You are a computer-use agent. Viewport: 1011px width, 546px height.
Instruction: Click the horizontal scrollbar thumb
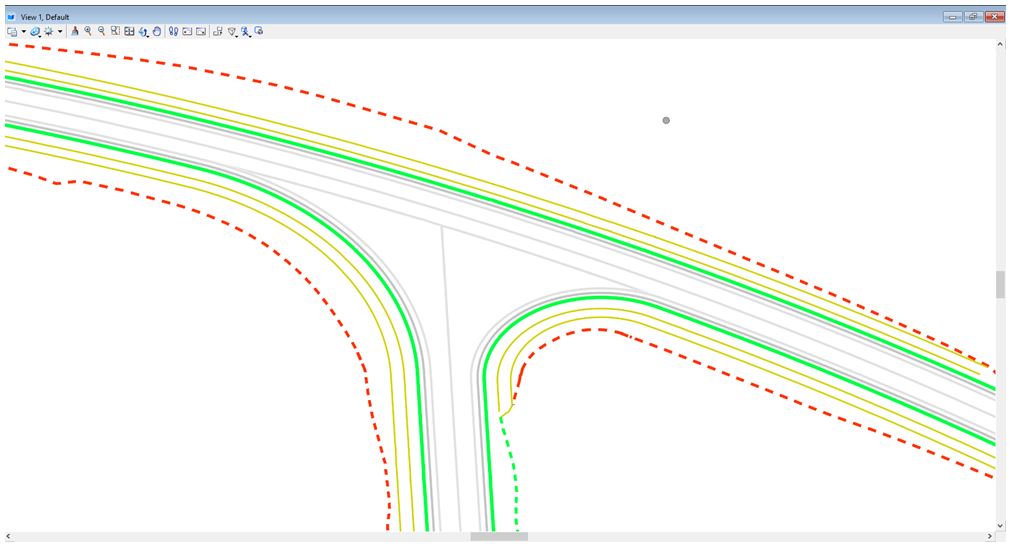pos(499,536)
